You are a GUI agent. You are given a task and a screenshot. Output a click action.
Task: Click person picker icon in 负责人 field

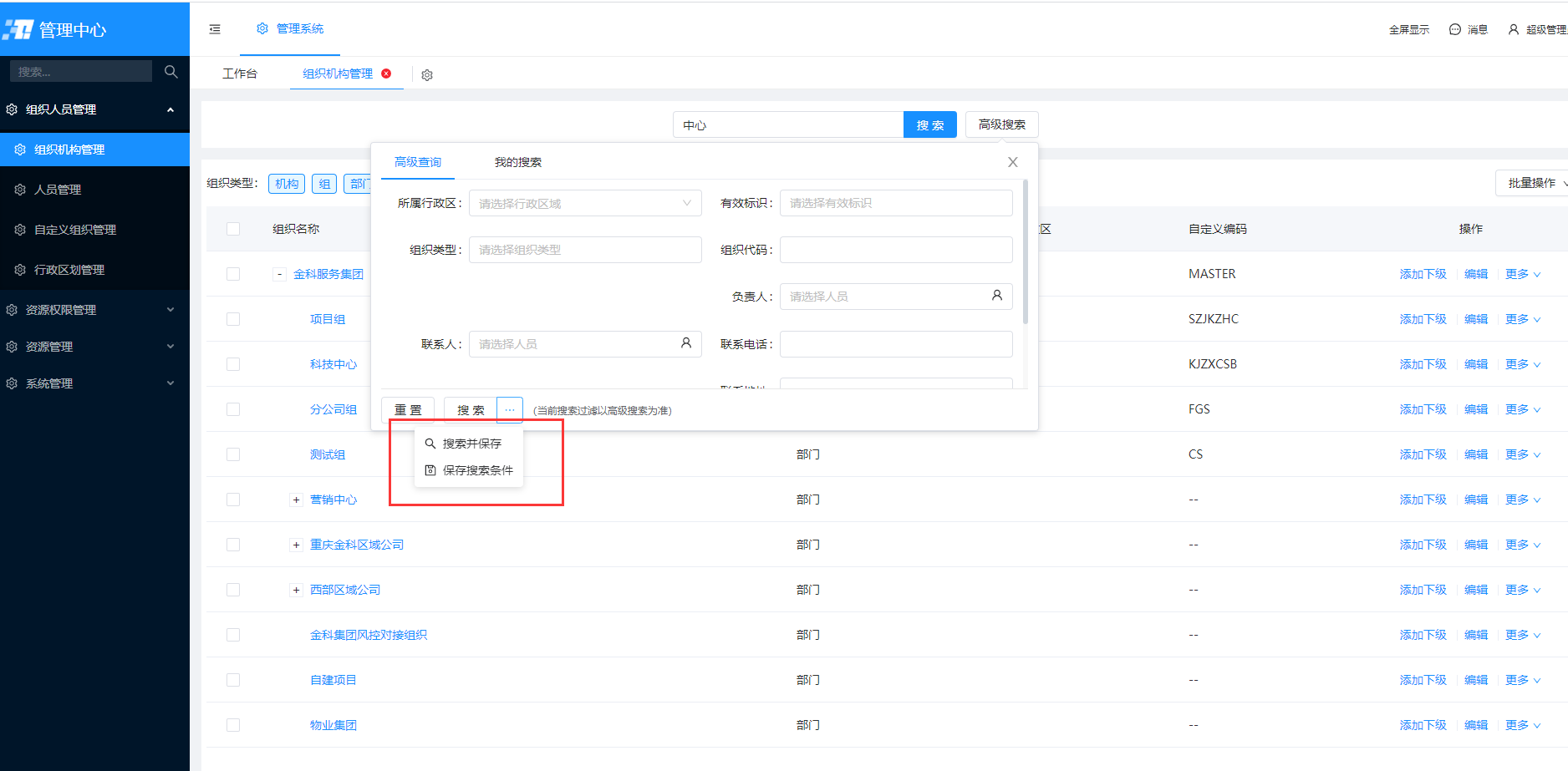[x=997, y=296]
